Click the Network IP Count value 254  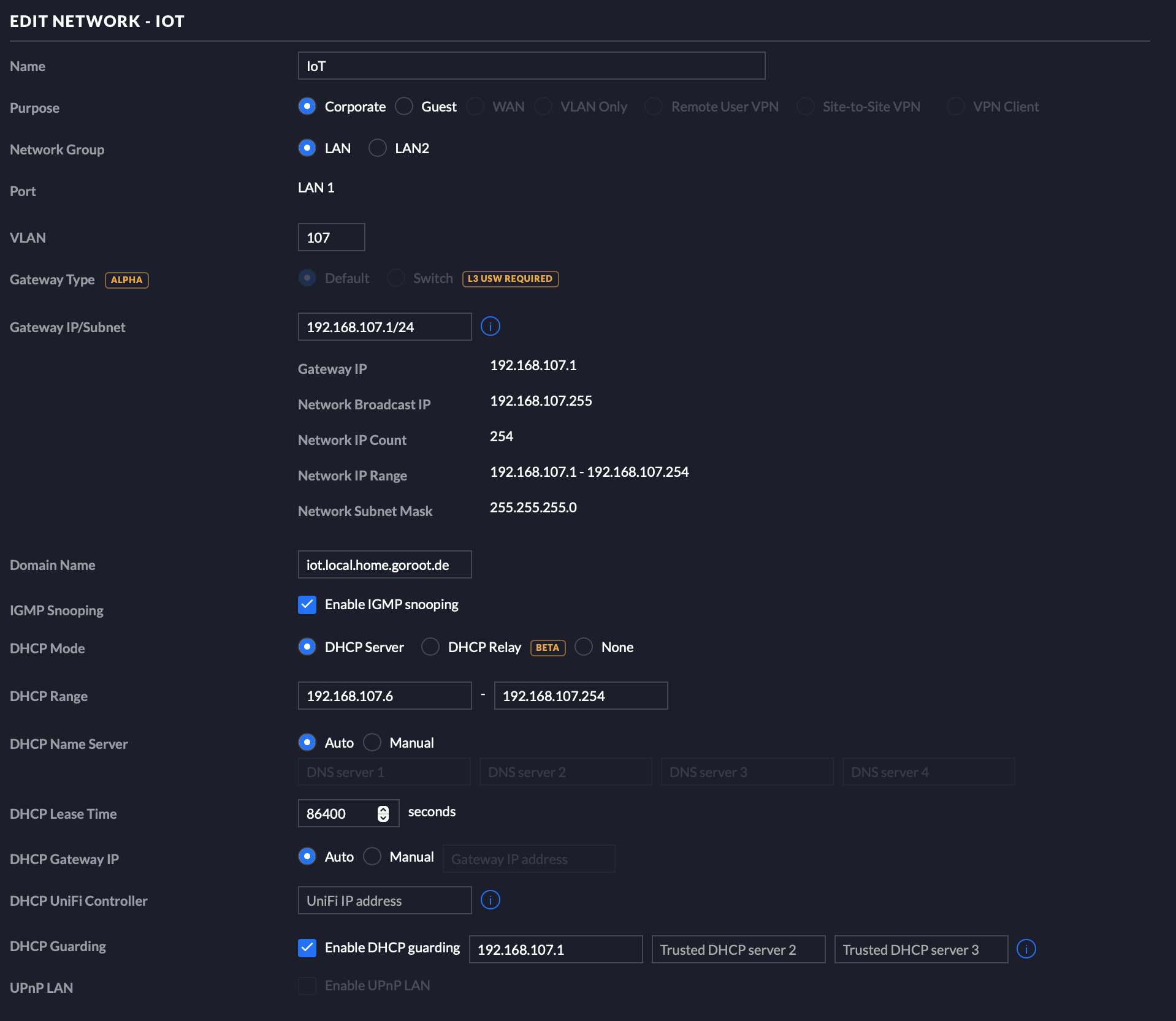[502, 436]
